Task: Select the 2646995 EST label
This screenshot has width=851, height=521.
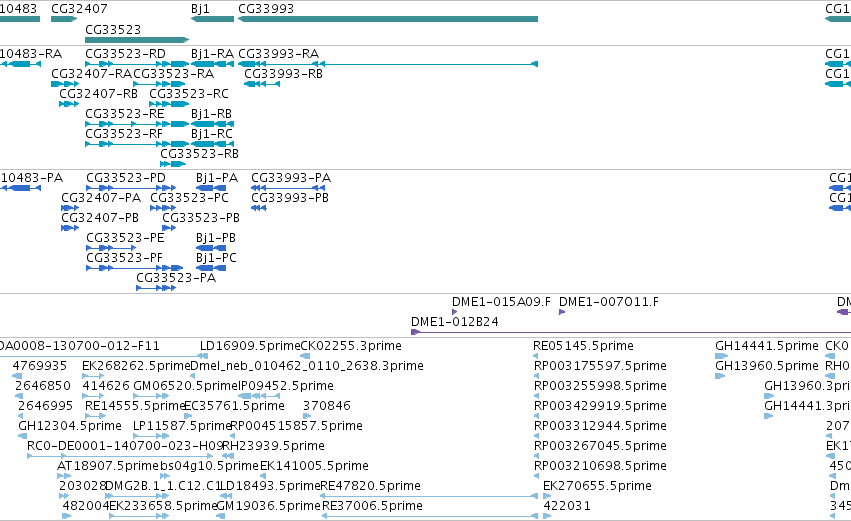Action: [46, 406]
